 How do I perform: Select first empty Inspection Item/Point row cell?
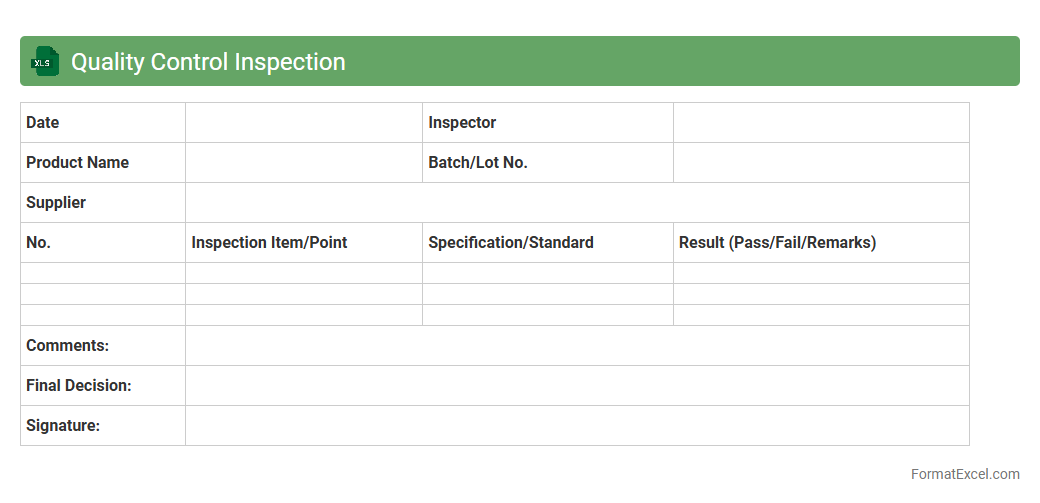pos(304,273)
